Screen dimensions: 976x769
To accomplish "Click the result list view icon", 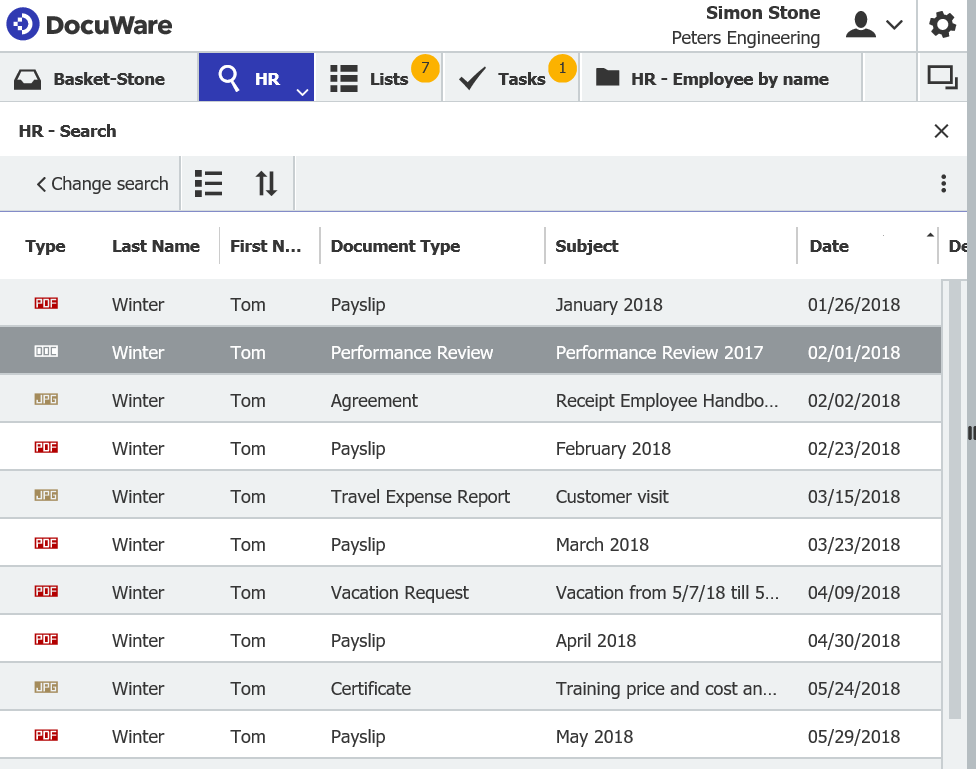I will (x=208, y=184).
